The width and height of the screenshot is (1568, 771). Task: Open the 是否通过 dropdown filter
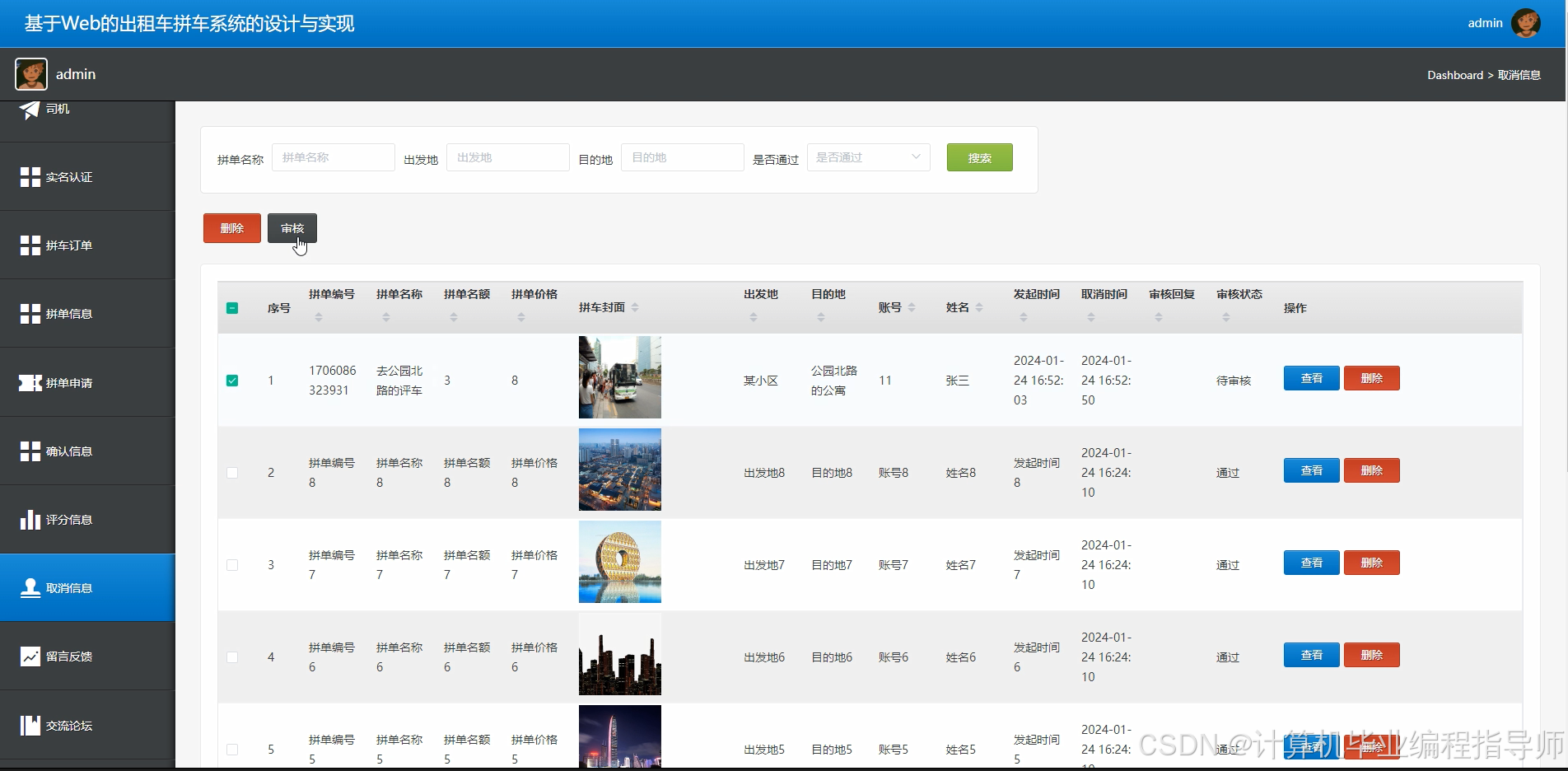[x=869, y=157]
